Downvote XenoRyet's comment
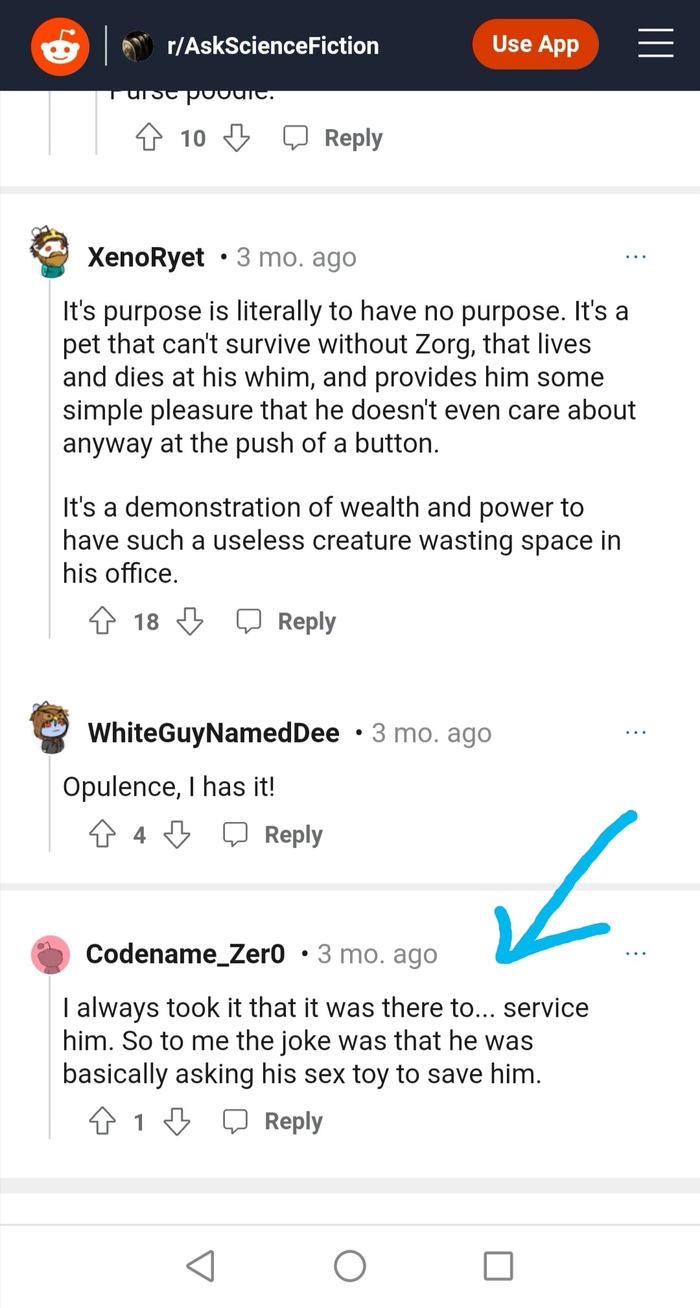This screenshot has height=1308, width=700. (x=190, y=622)
